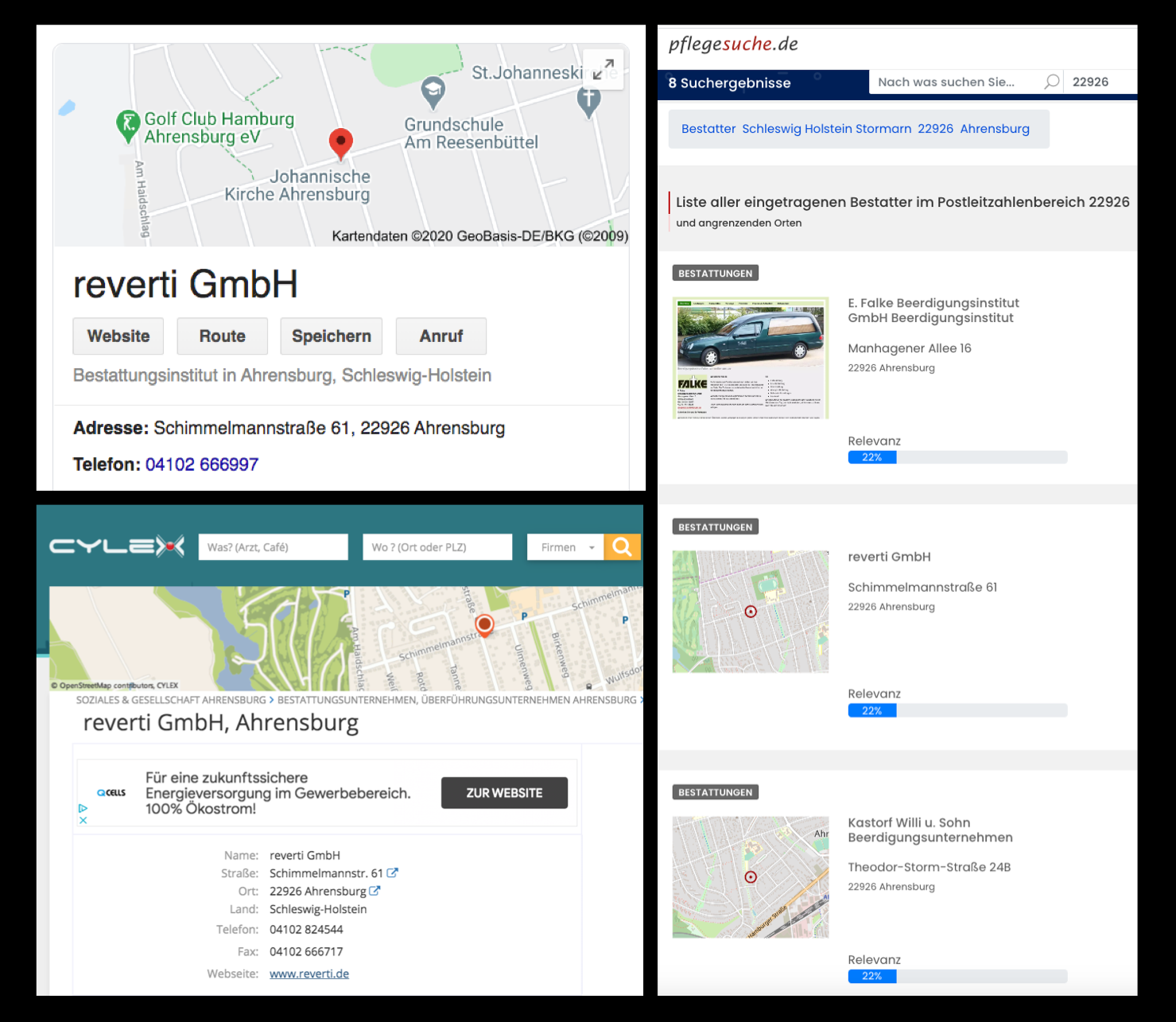Viewport: 1176px width, 1022px height.
Task: Click the BESTATTUNGEN tag above reverti GmbH
Action: 716,527
